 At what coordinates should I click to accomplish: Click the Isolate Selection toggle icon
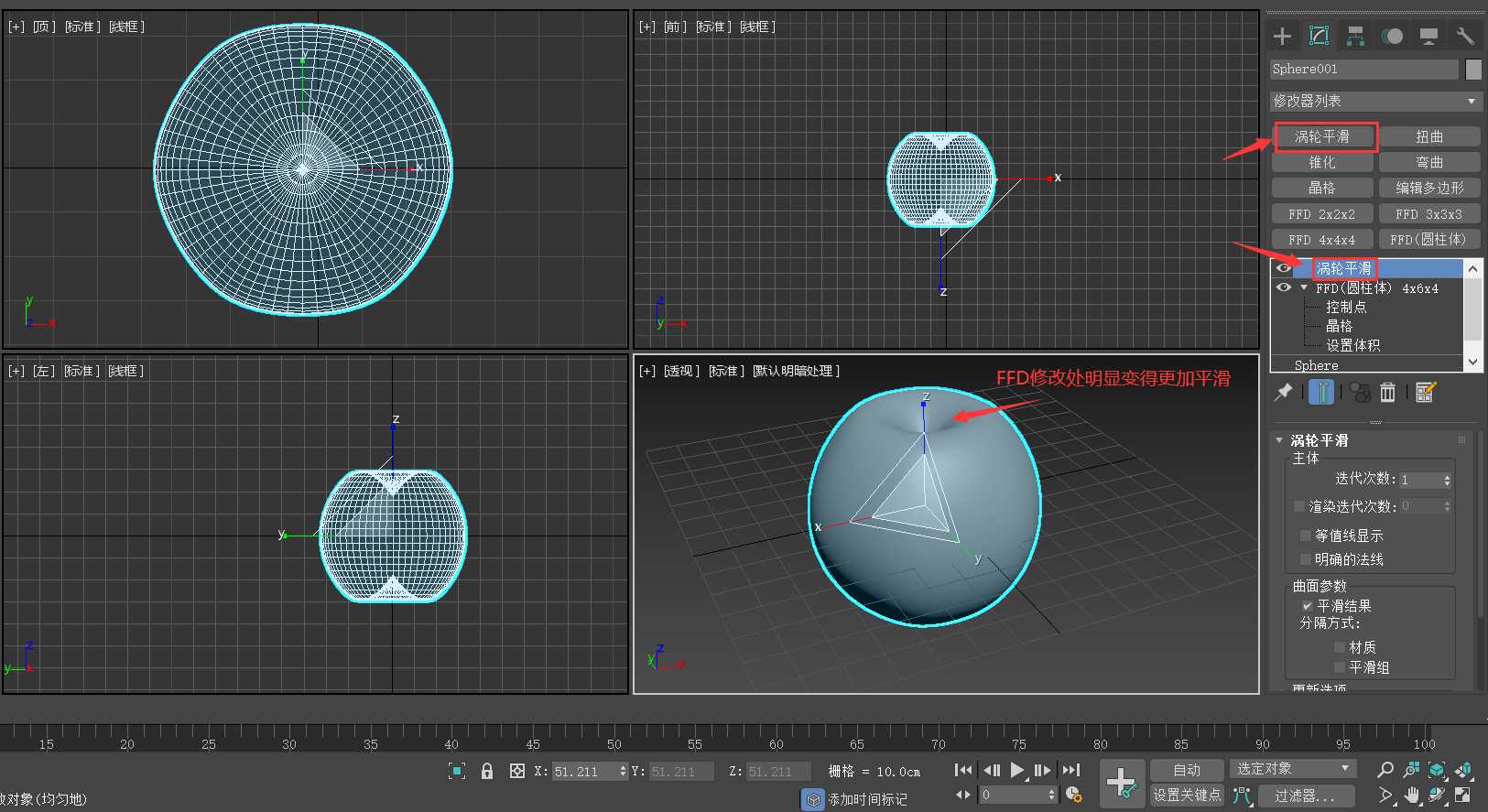457,771
